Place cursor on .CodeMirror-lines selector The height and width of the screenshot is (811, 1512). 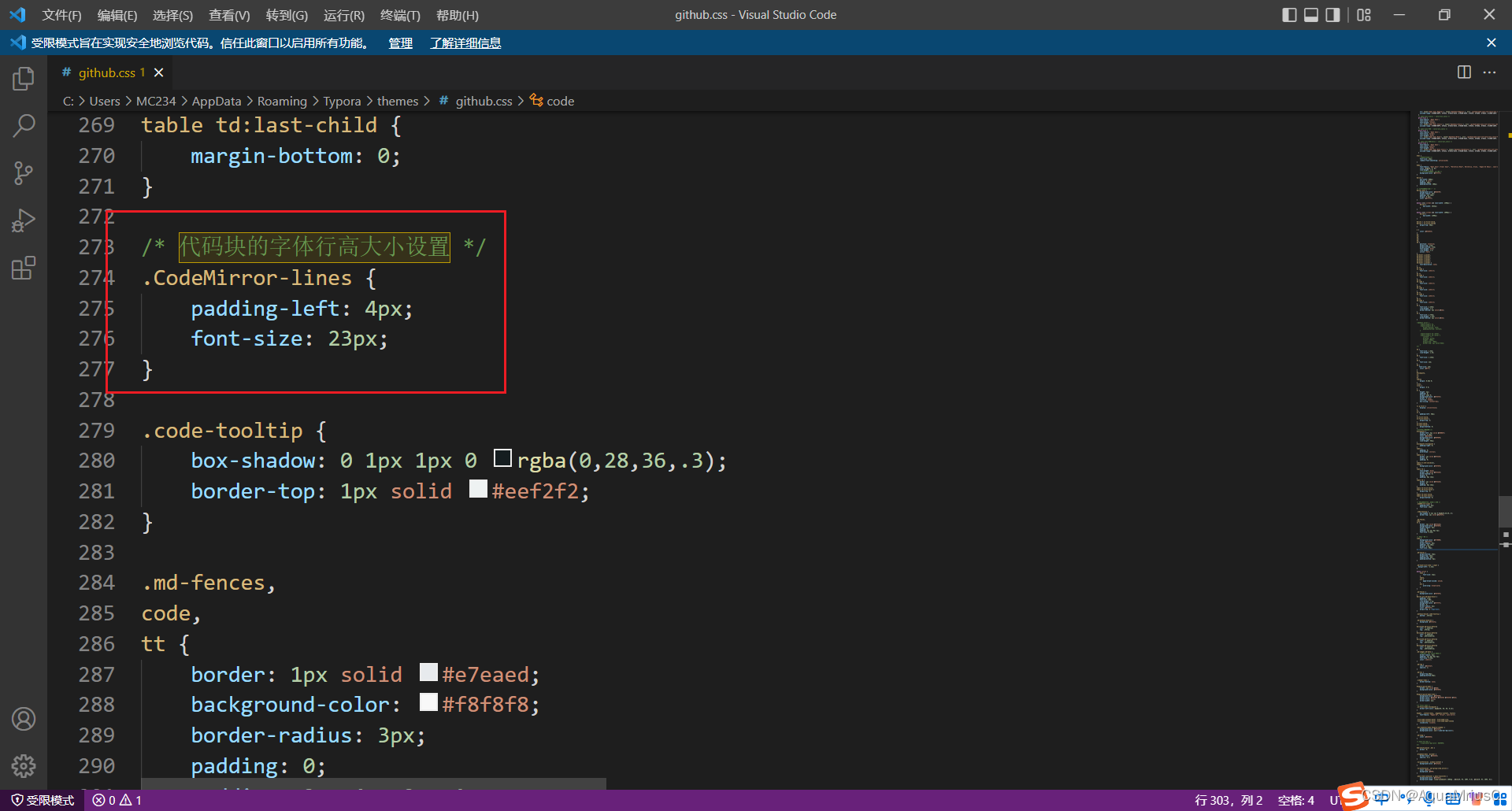point(246,278)
